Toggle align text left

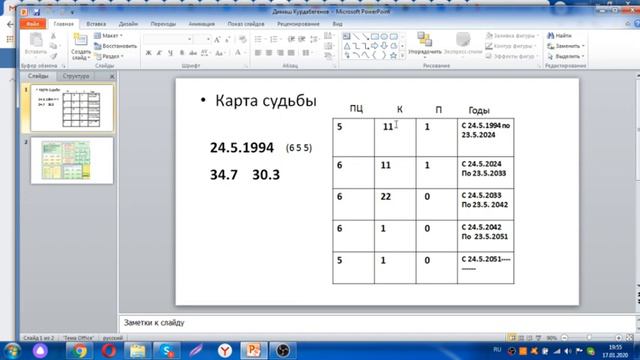258,53
